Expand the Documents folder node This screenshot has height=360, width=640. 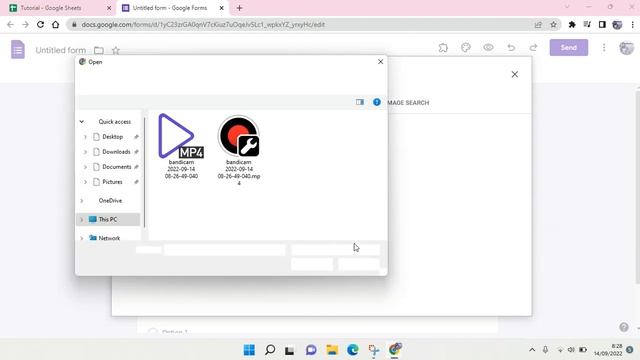(85, 167)
